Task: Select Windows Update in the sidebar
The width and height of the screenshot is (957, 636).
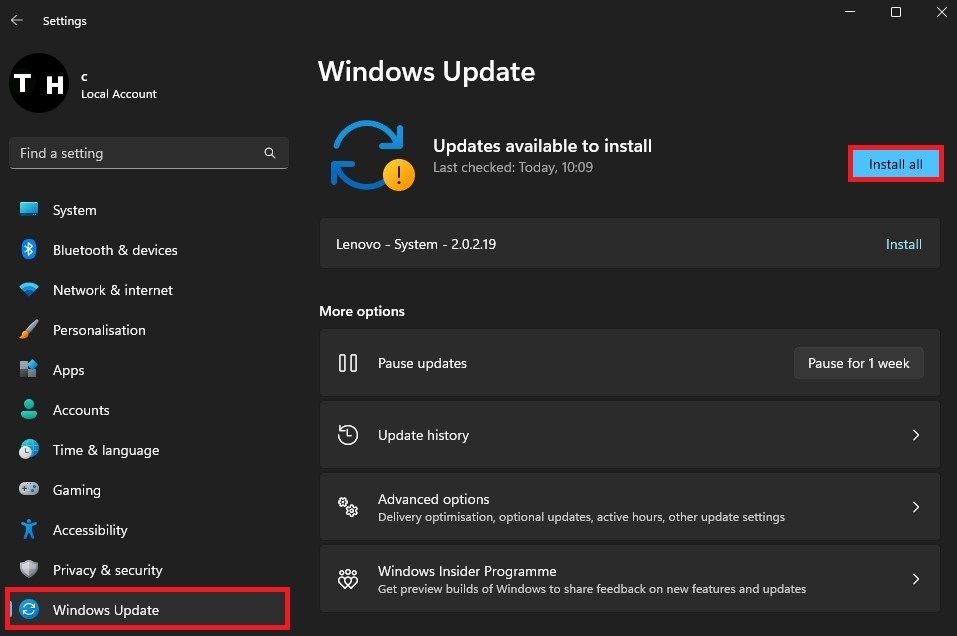Action: (x=105, y=610)
